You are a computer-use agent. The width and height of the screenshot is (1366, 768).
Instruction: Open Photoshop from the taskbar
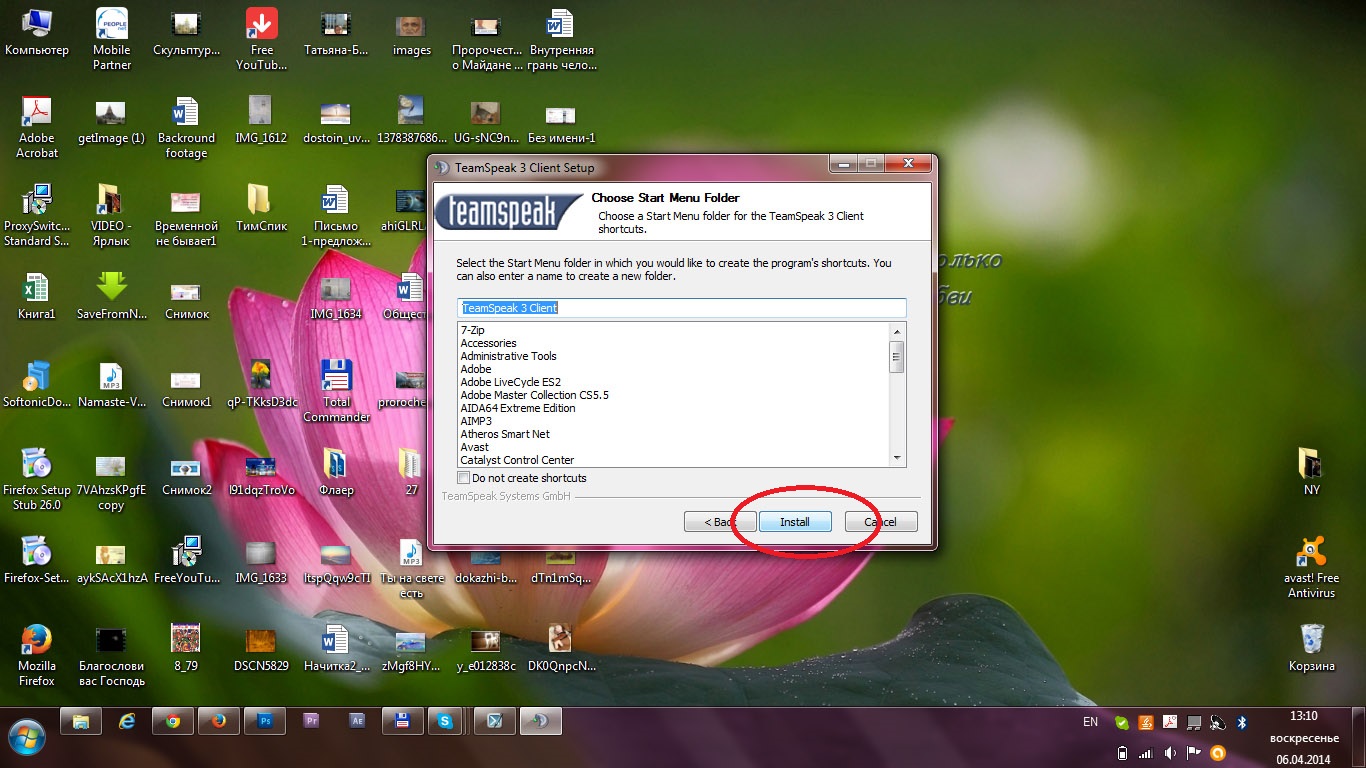click(x=265, y=720)
